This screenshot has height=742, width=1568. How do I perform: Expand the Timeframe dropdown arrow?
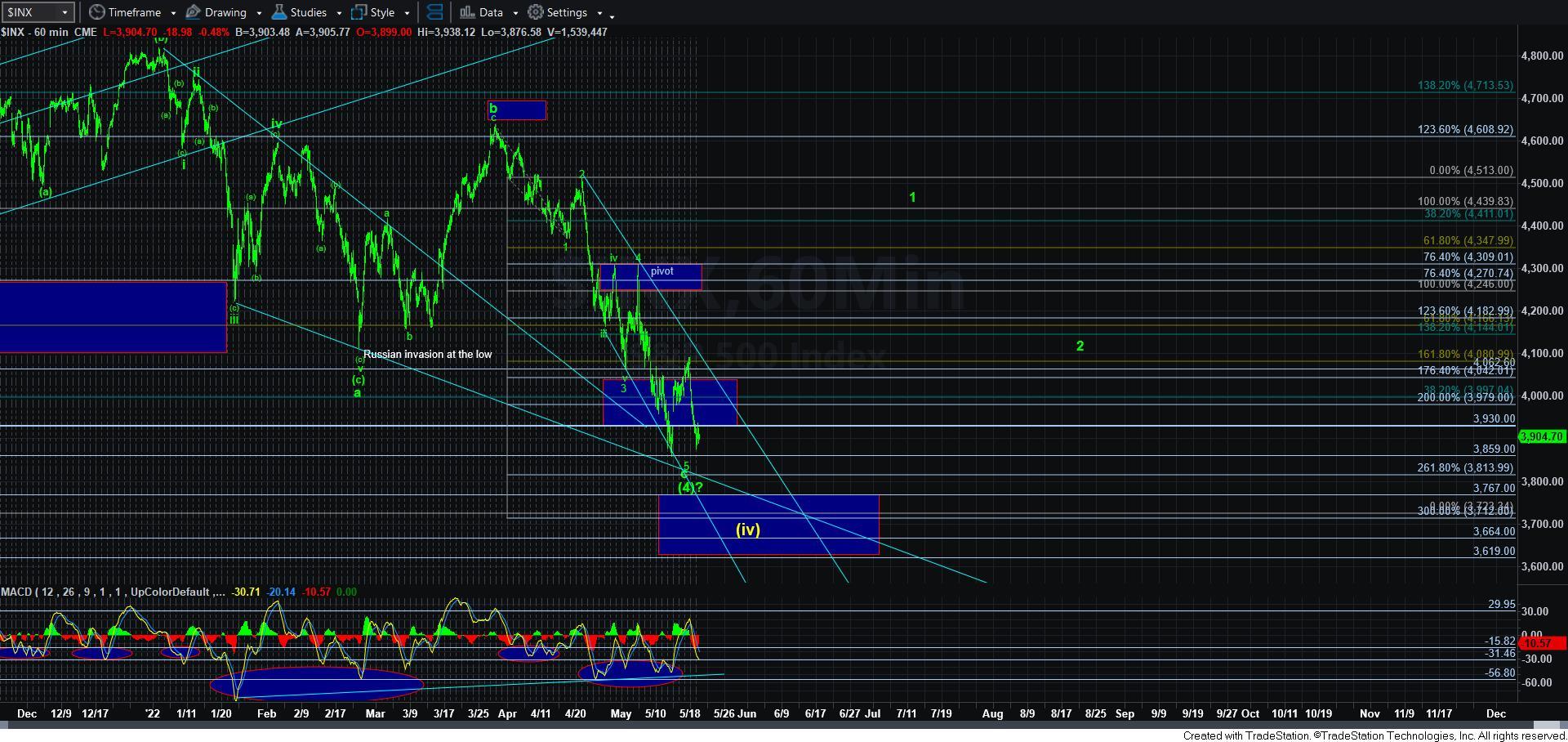(173, 13)
